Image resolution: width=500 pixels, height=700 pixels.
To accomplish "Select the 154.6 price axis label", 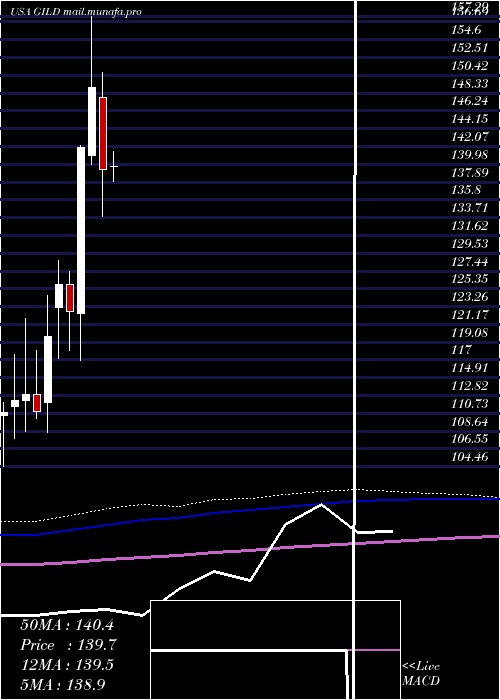I will coord(466,30).
